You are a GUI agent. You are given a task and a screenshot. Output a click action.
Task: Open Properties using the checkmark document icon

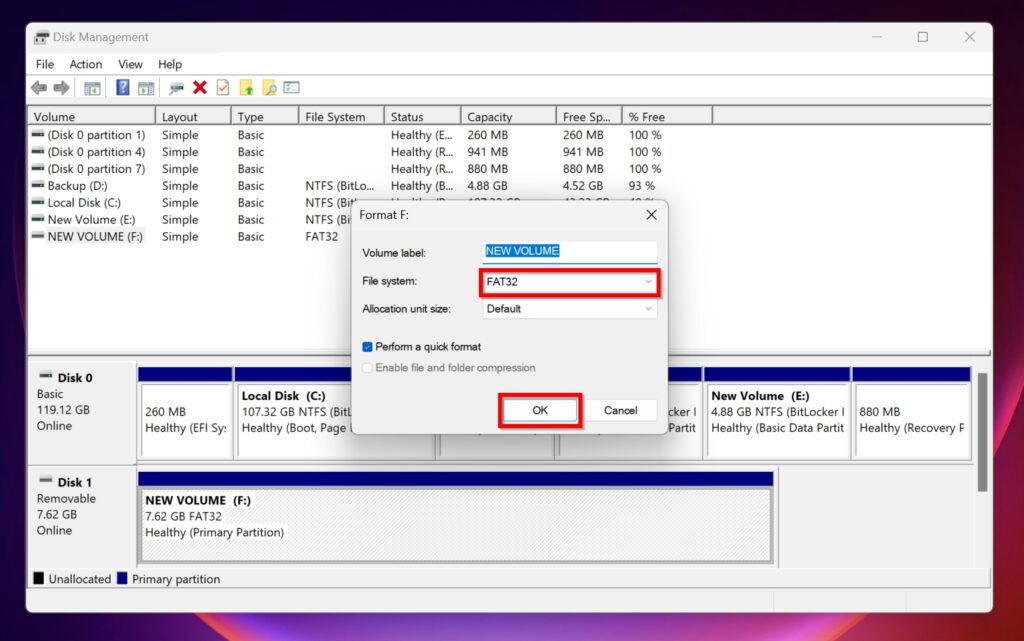(222, 87)
